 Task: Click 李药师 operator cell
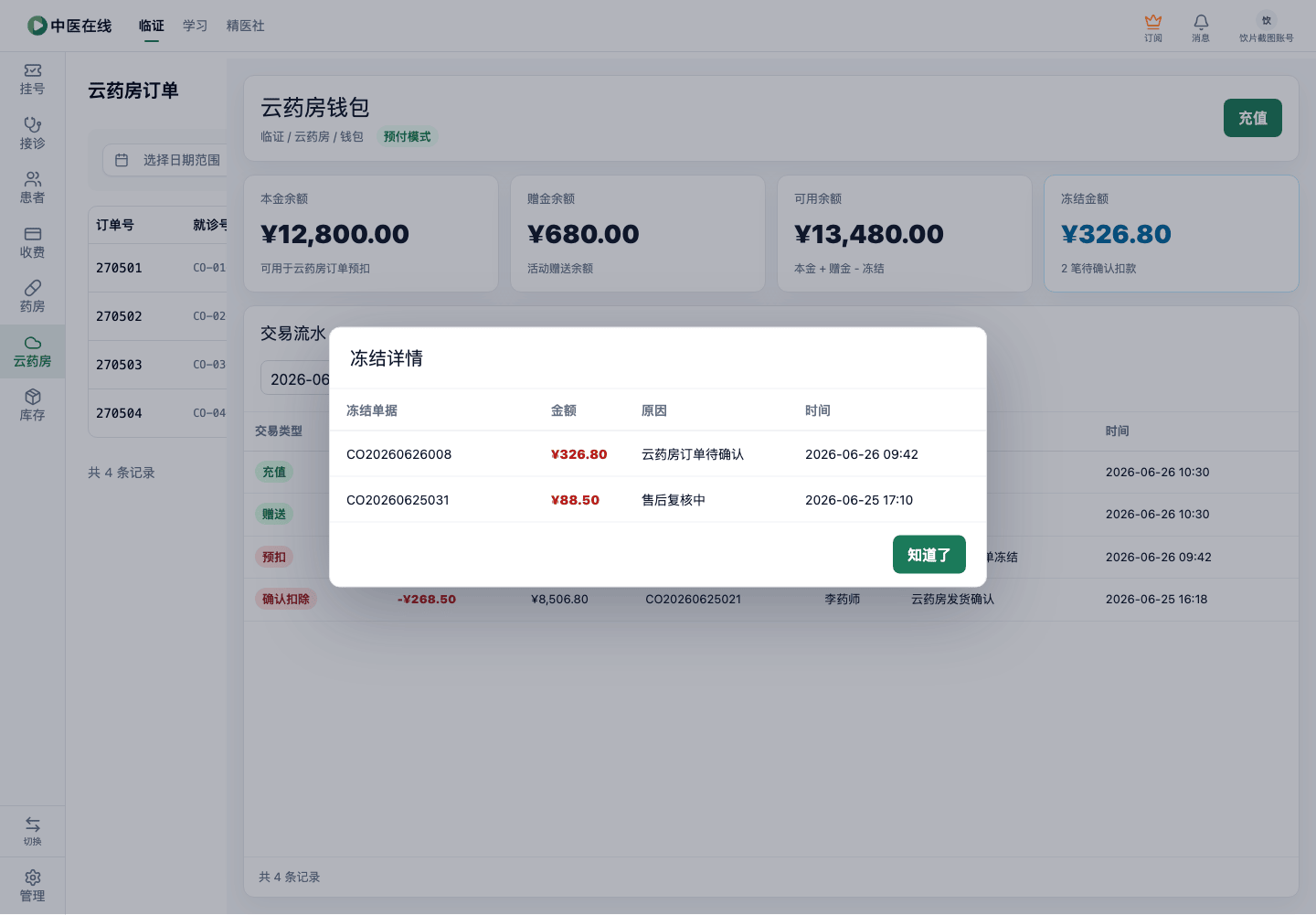click(x=843, y=600)
